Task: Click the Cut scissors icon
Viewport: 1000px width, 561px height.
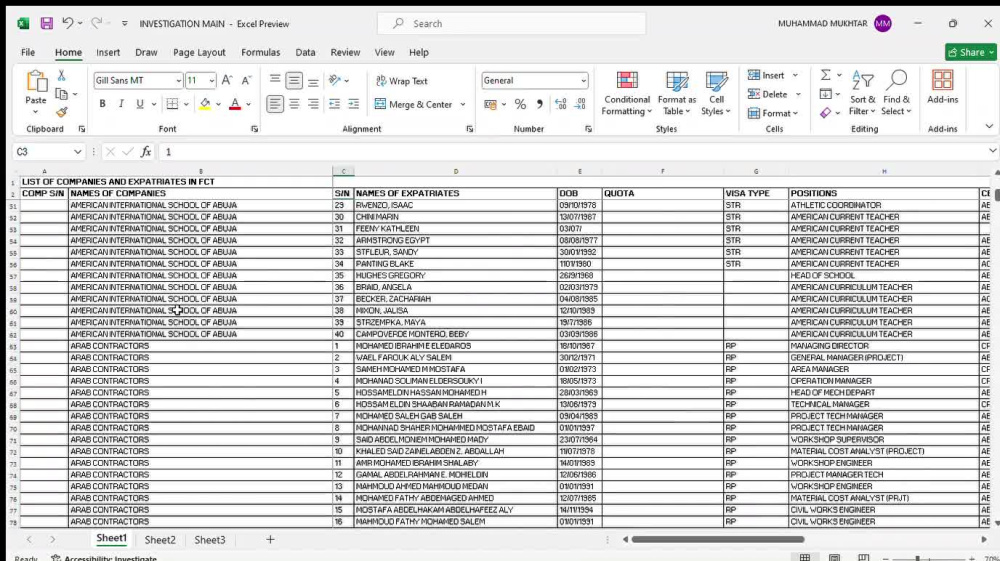Action: point(61,75)
